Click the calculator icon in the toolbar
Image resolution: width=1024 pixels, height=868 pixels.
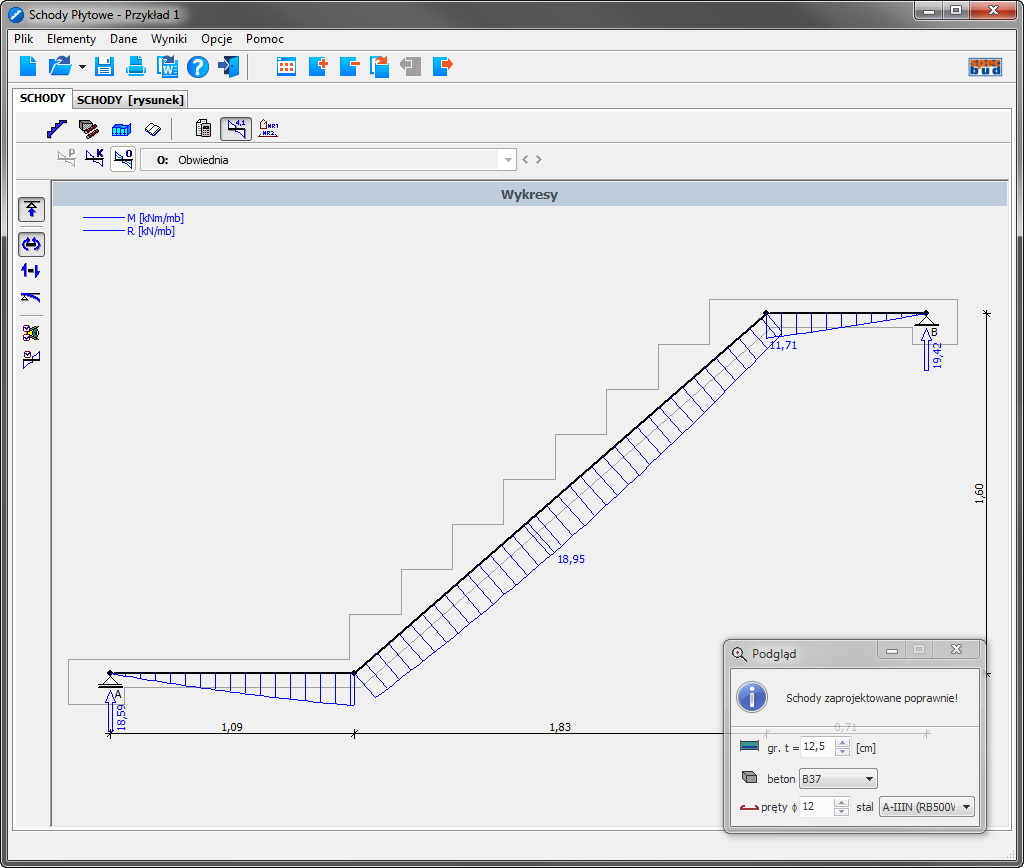(203, 129)
